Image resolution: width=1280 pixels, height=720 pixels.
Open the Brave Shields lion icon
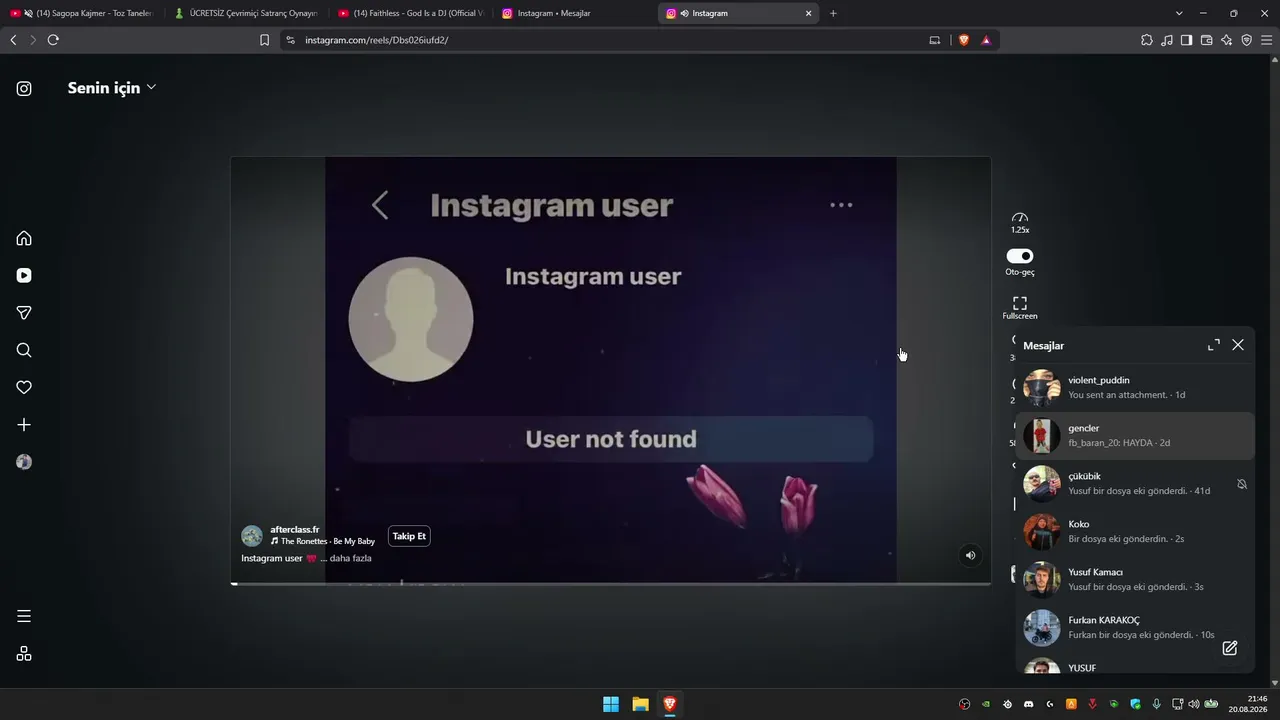coord(964,40)
